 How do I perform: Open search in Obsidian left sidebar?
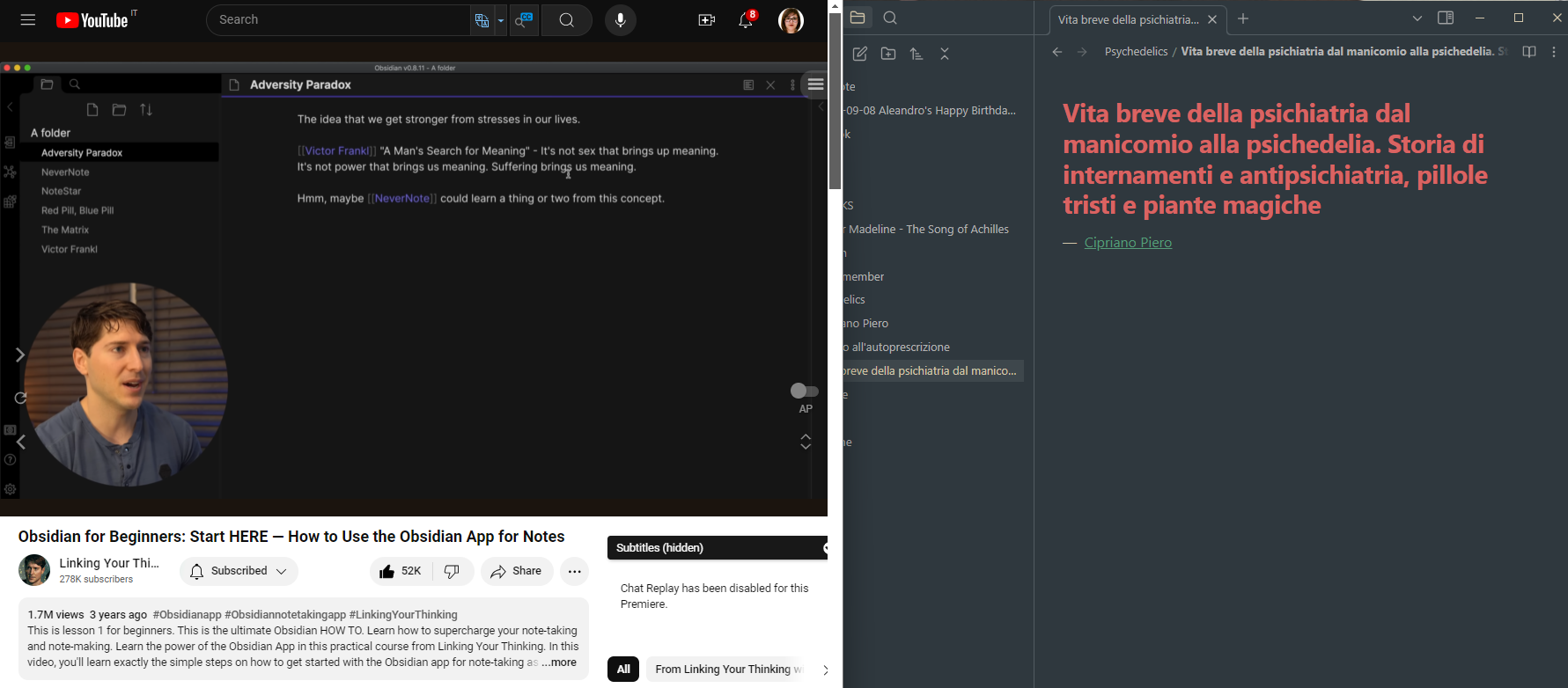(x=890, y=18)
